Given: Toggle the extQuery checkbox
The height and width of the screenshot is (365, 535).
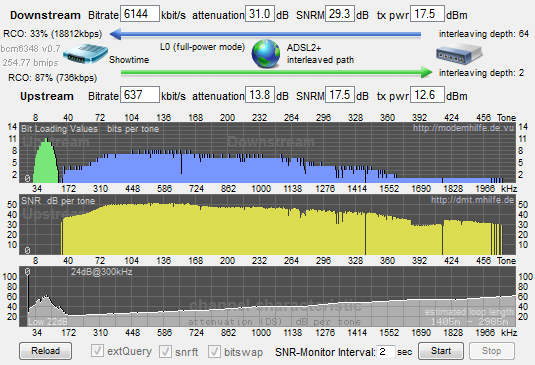Looking at the screenshot, I should pos(97,351).
